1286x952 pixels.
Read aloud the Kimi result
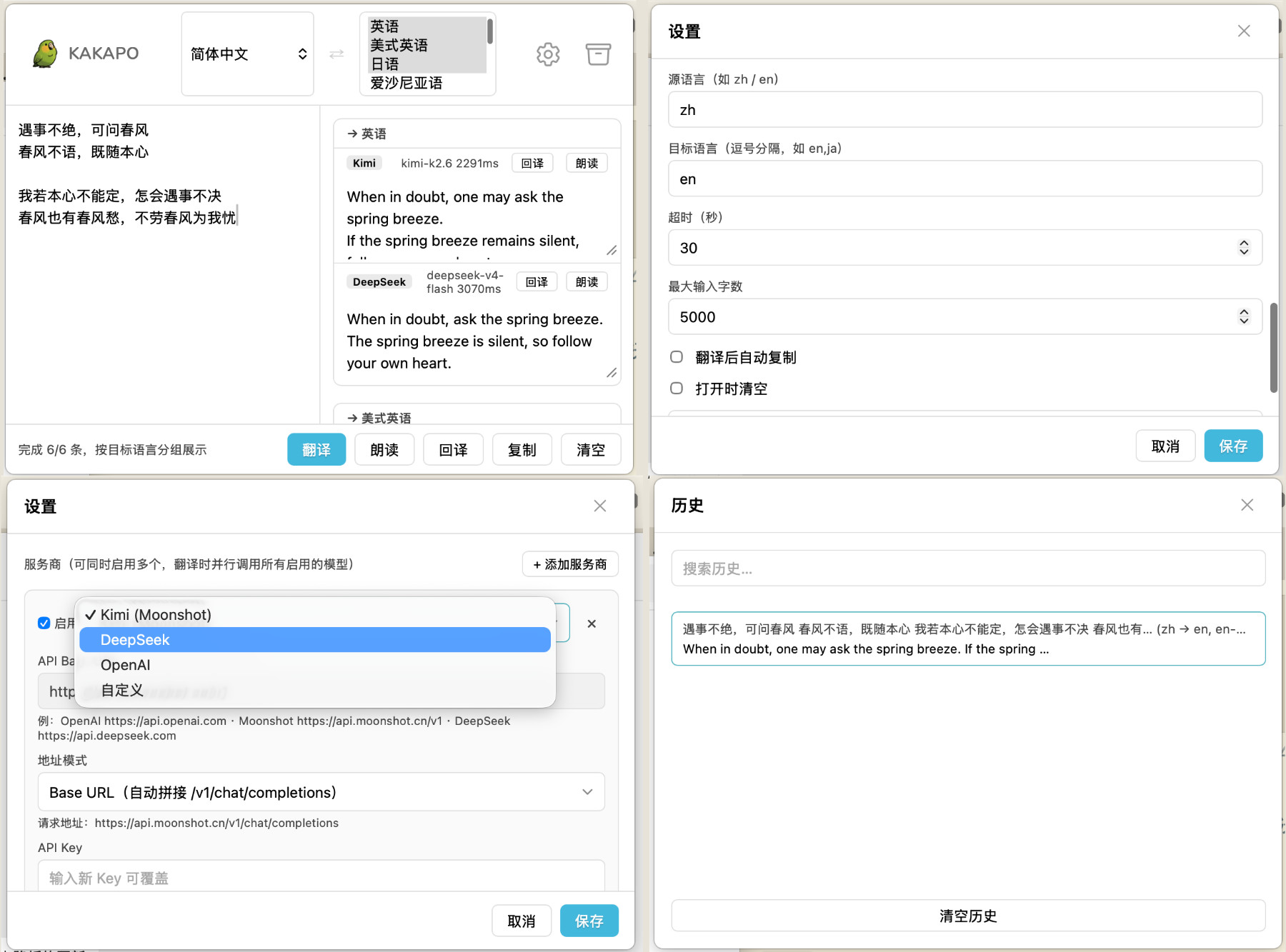[x=587, y=164]
